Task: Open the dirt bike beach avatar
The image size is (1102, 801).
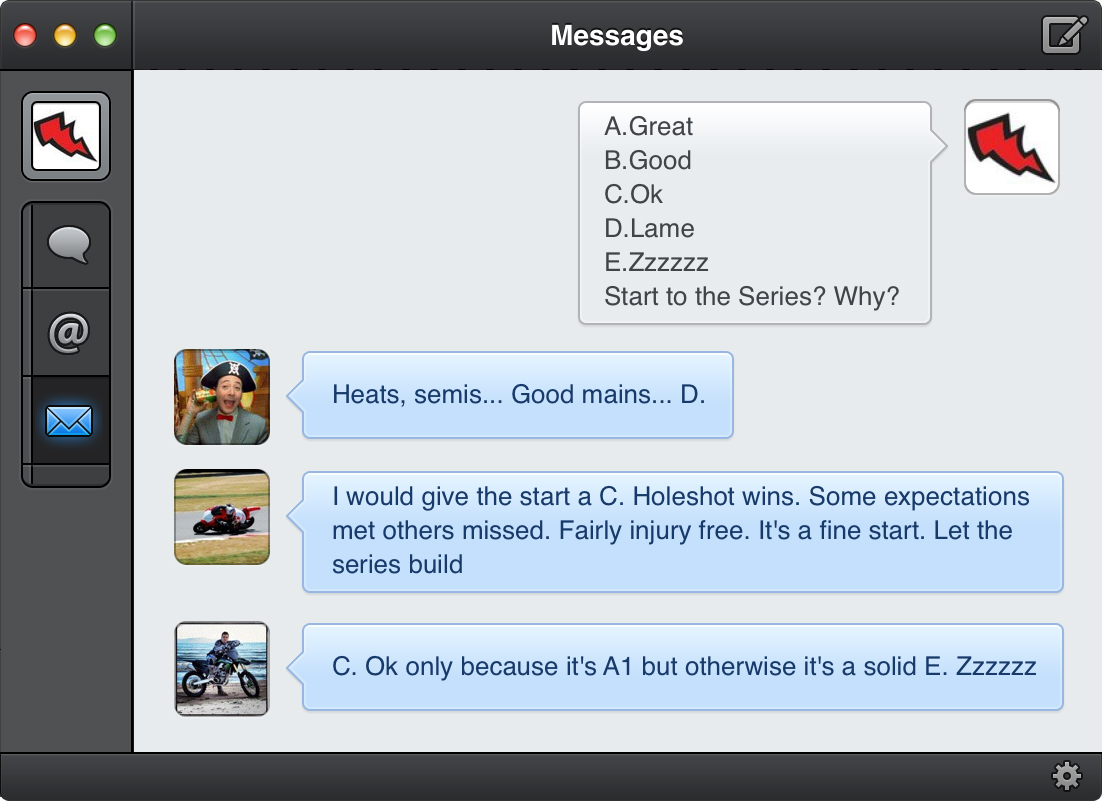Action: 222,669
